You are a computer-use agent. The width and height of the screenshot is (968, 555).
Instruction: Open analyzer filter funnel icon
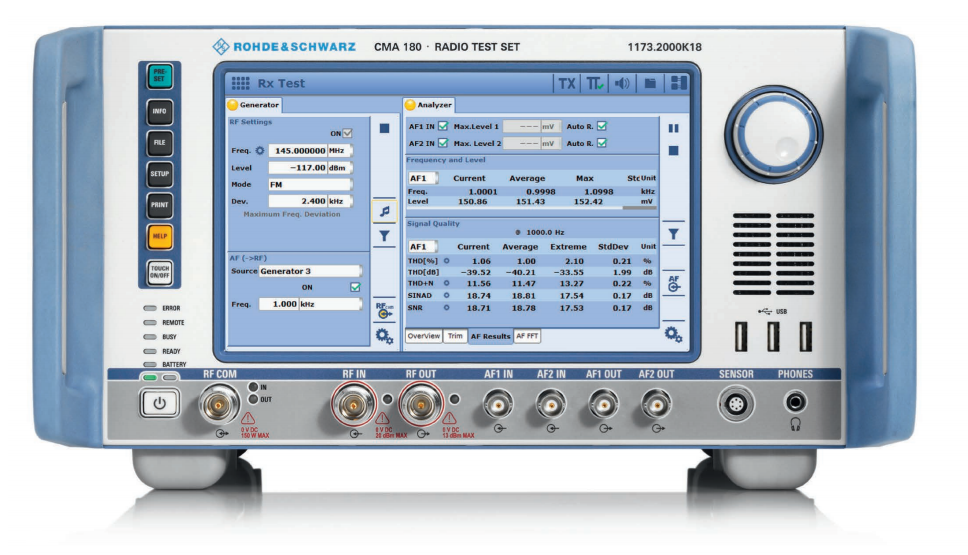(x=674, y=233)
